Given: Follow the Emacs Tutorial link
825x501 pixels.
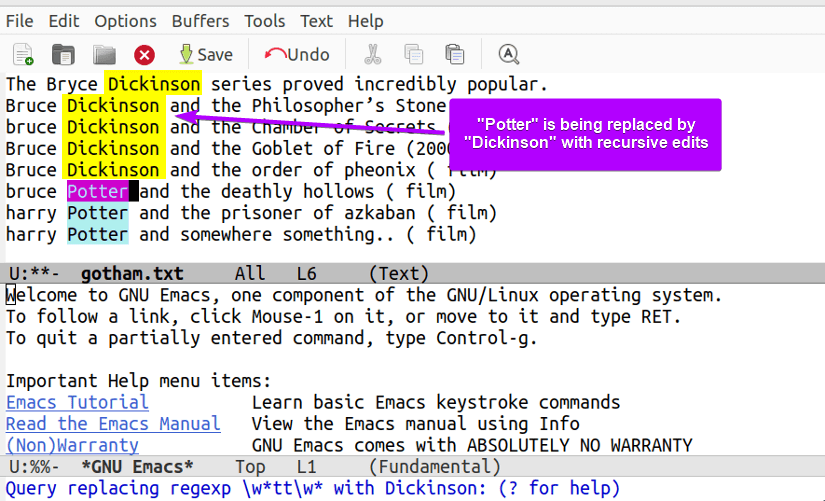Looking at the screenshot, I should (x=77, y=403).
